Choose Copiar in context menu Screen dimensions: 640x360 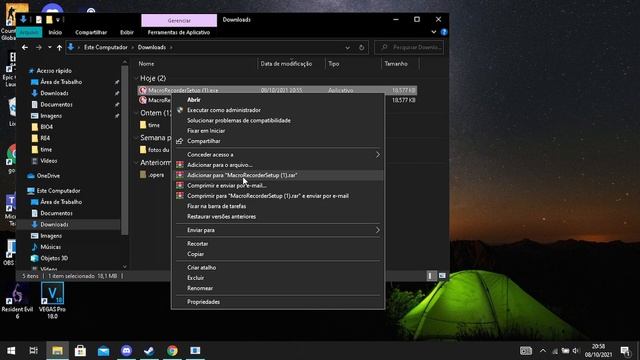[278, 254]
